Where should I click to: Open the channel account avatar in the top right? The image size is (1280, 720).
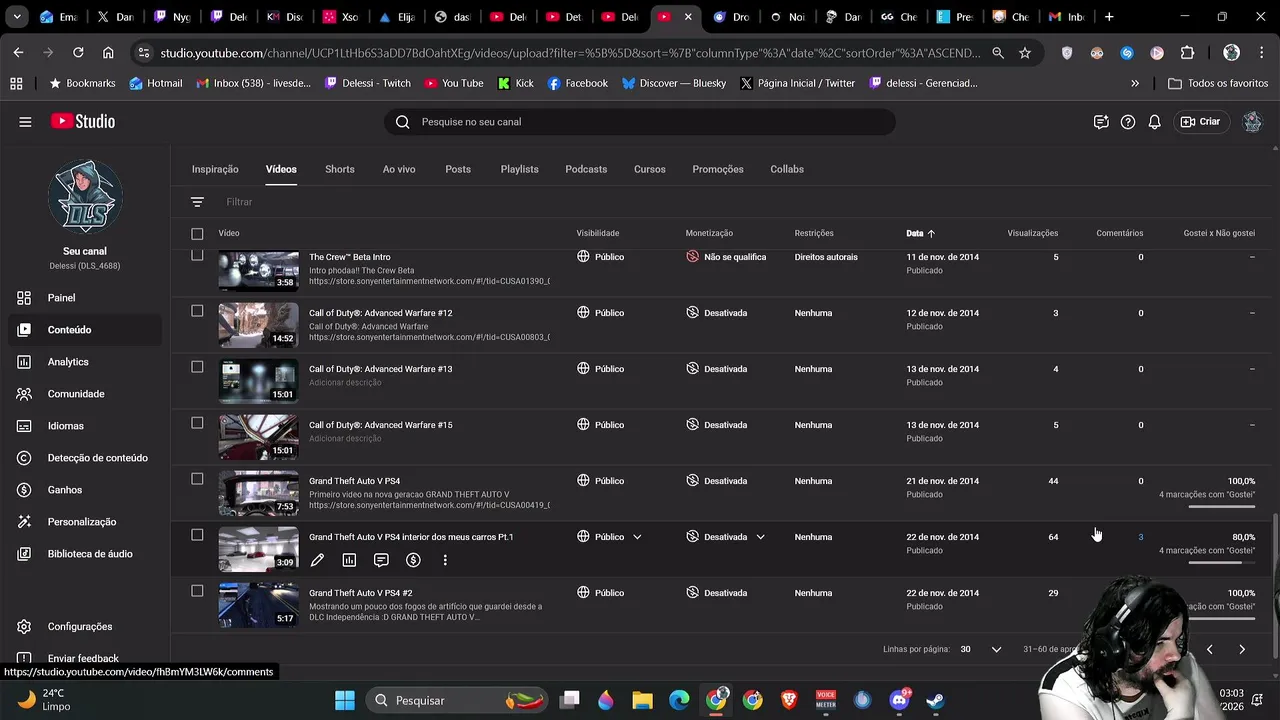point(1252,122)
